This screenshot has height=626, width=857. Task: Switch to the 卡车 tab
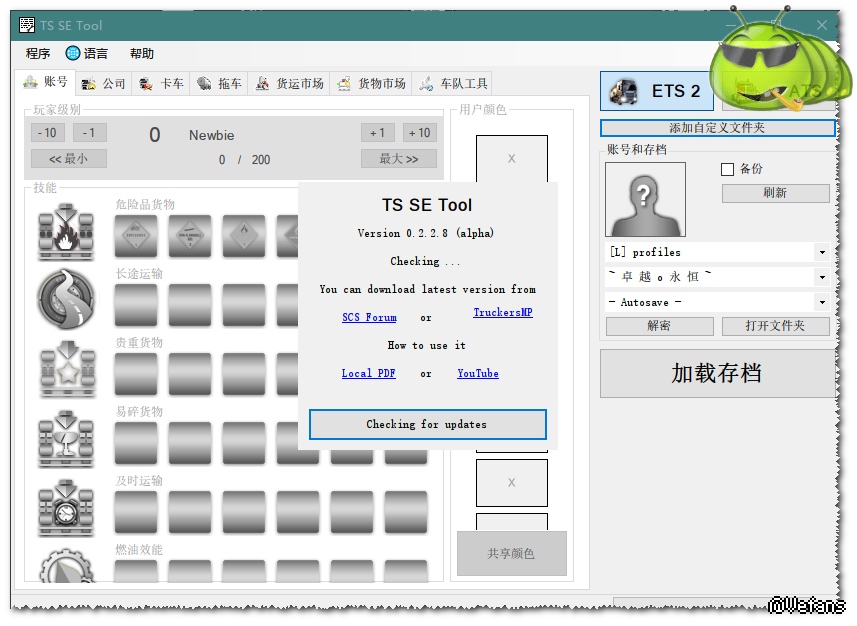pyautogui.click(x=161, y=84)
